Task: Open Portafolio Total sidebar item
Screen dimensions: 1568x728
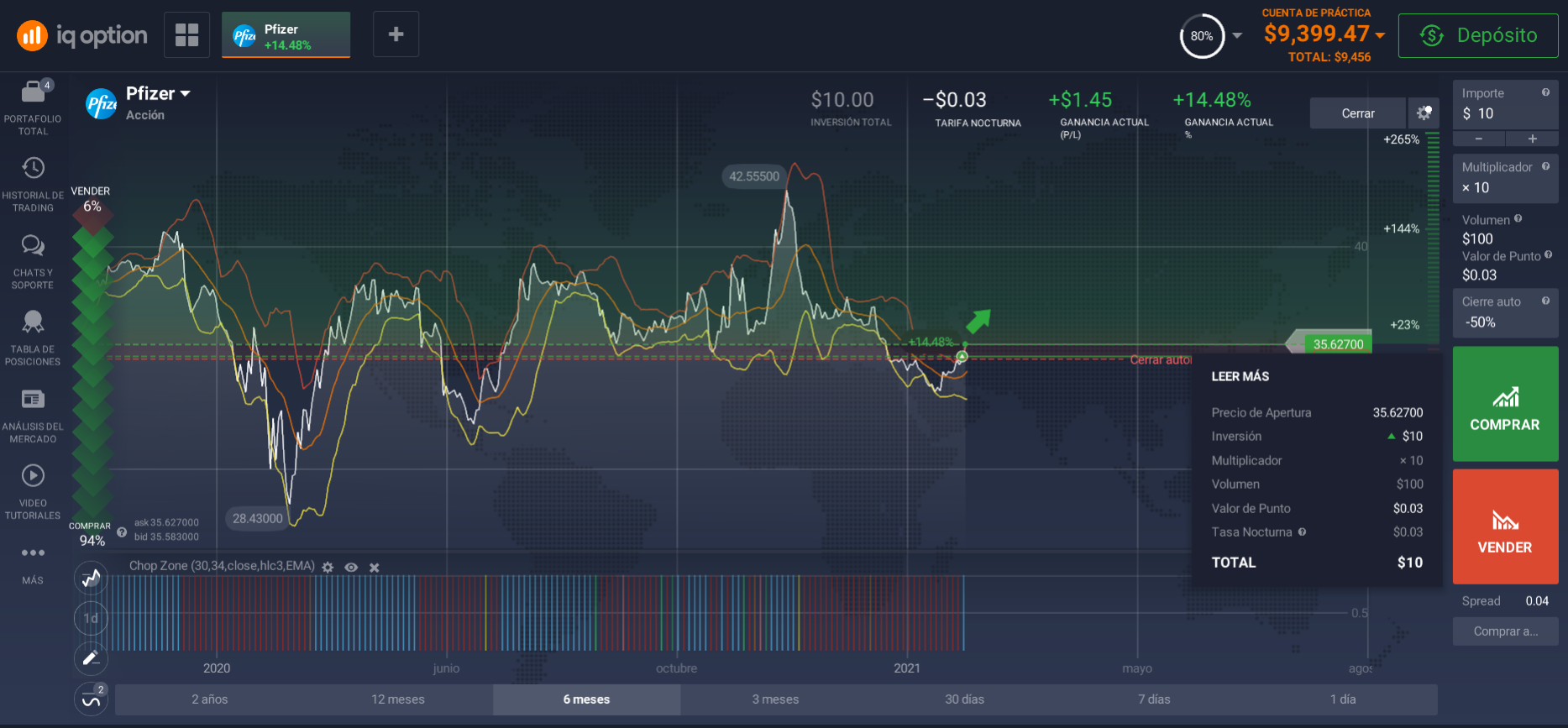Action: [33, 107]
